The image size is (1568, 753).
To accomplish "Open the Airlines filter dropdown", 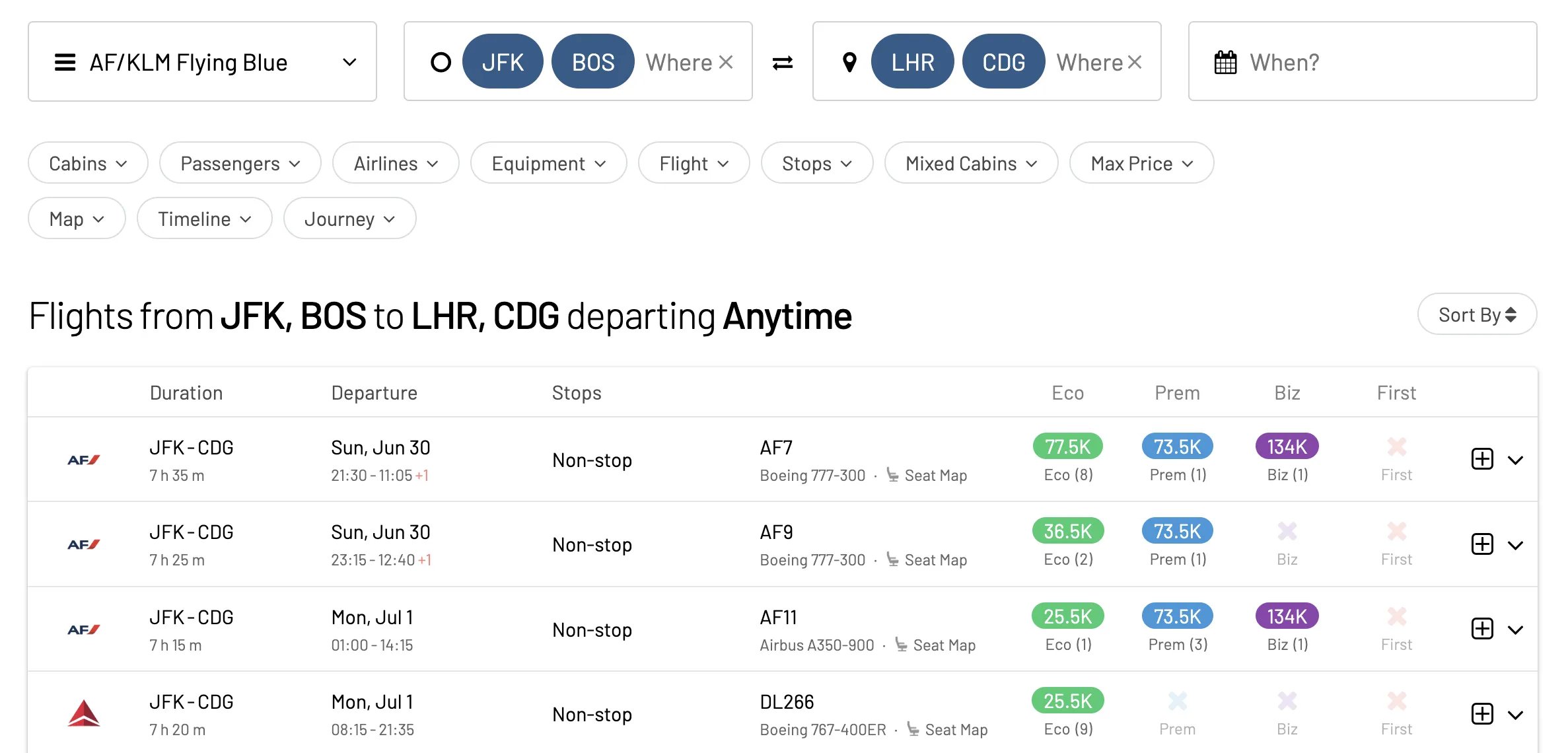I will [x=396, y=163].
